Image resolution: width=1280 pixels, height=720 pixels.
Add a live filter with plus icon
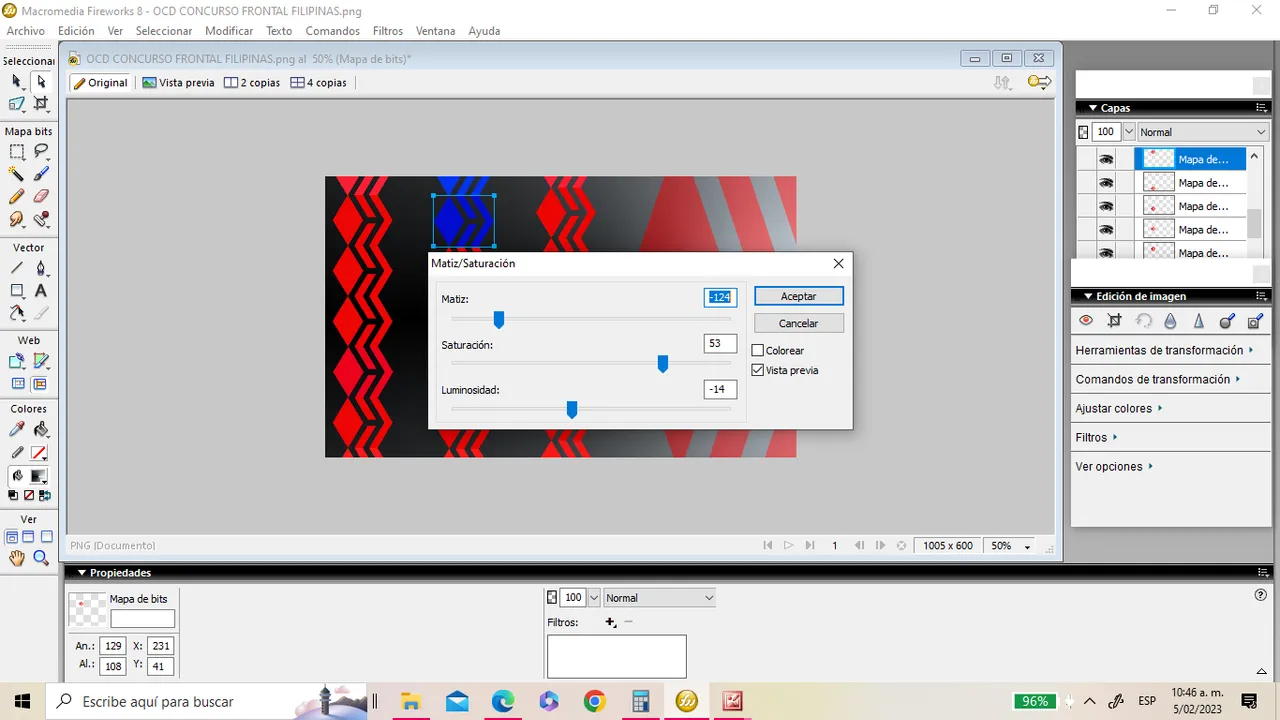click(x=610, y=622)
